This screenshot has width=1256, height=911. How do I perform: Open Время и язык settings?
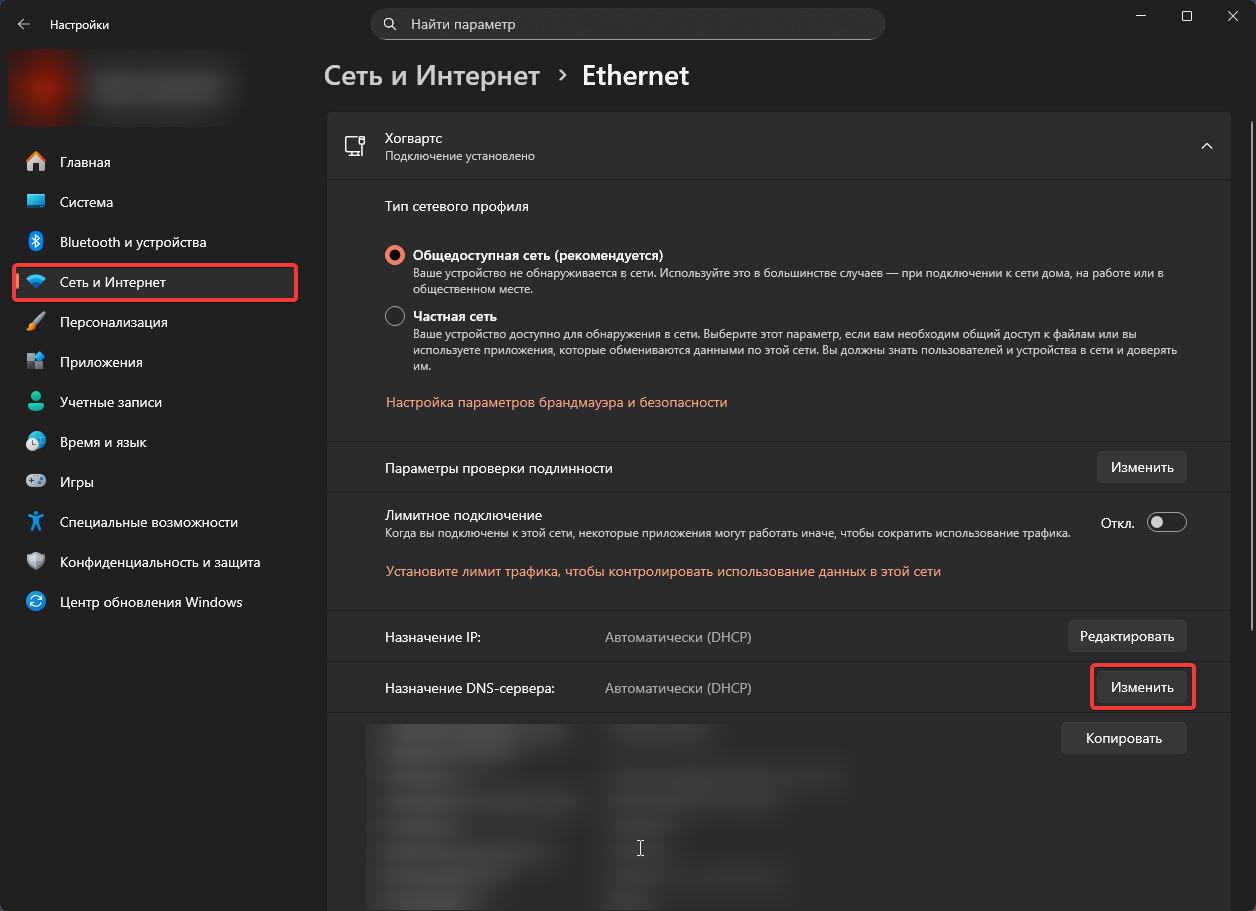click(103, 442)
